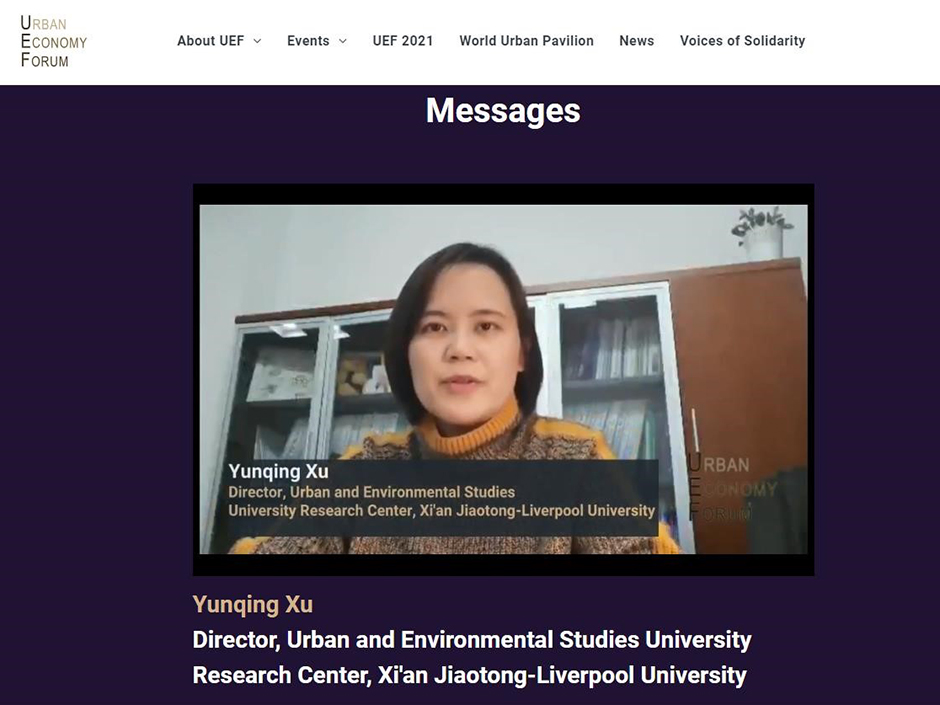Play the Yunqing Xu video message
The width and height of the screenshot is (940, 705).
coord(504,379)
